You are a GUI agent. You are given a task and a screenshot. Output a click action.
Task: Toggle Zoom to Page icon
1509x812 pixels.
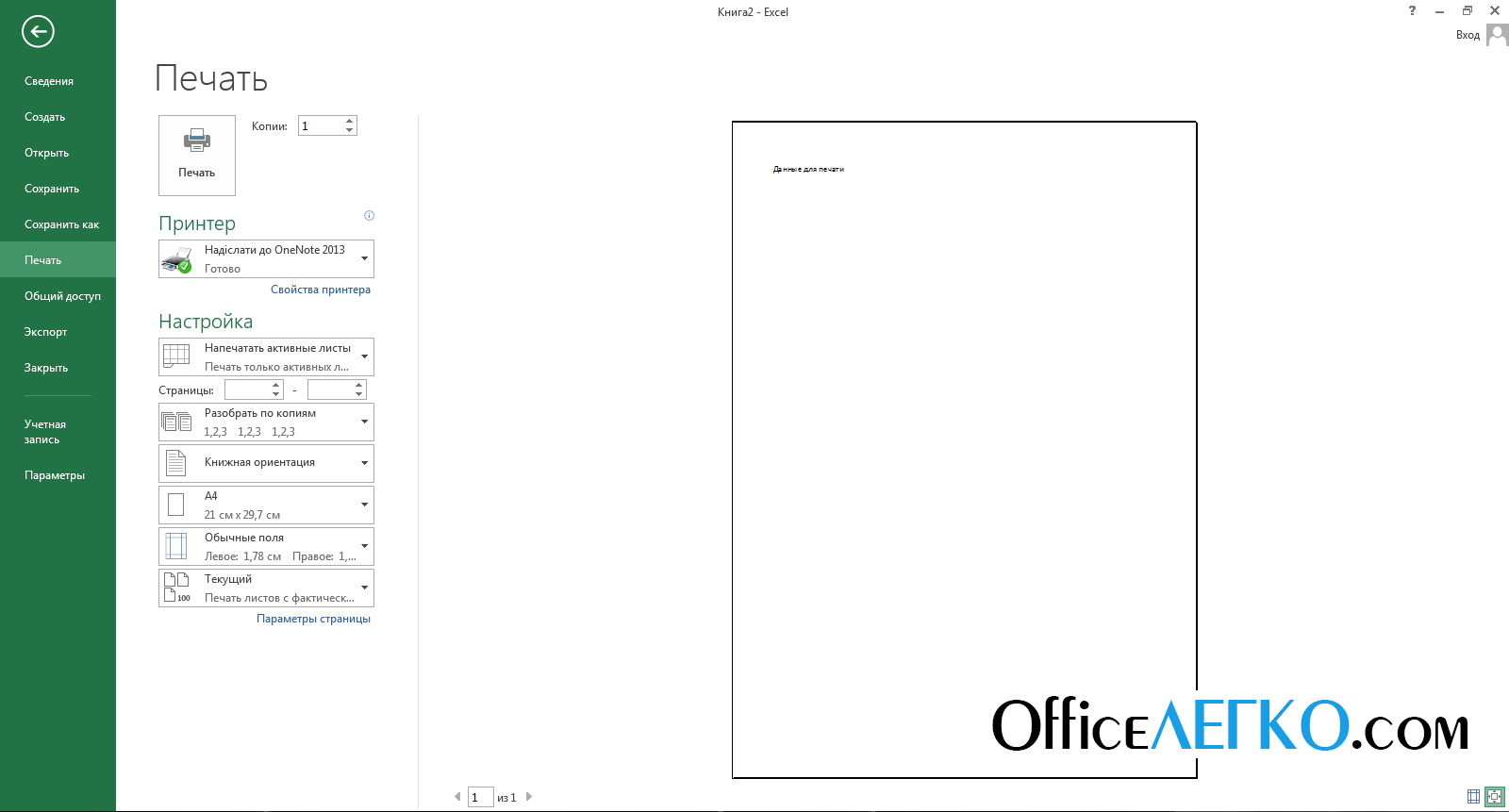[1495, 797]
